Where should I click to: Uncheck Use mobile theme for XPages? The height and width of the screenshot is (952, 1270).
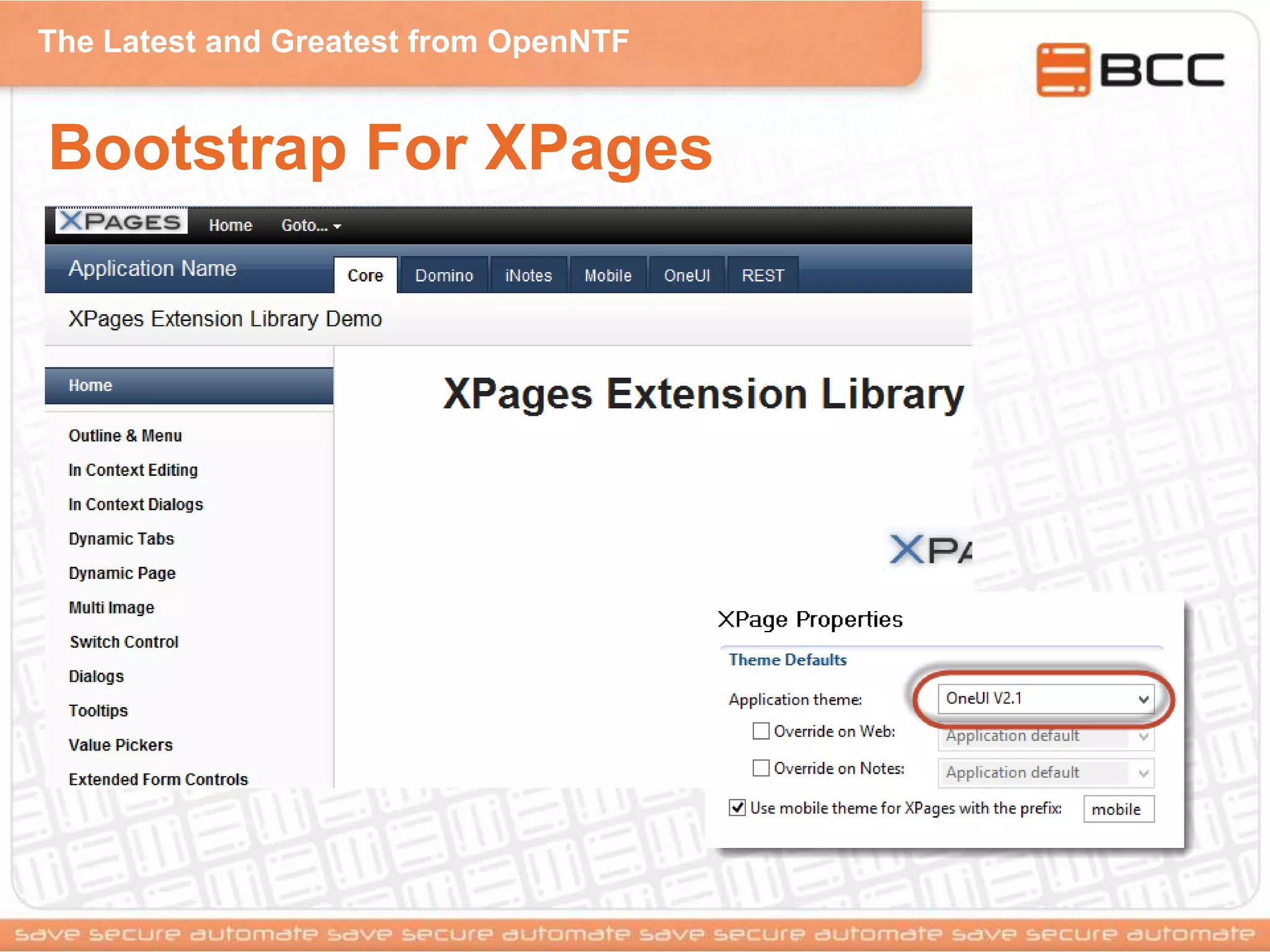(x=737, y=808)
